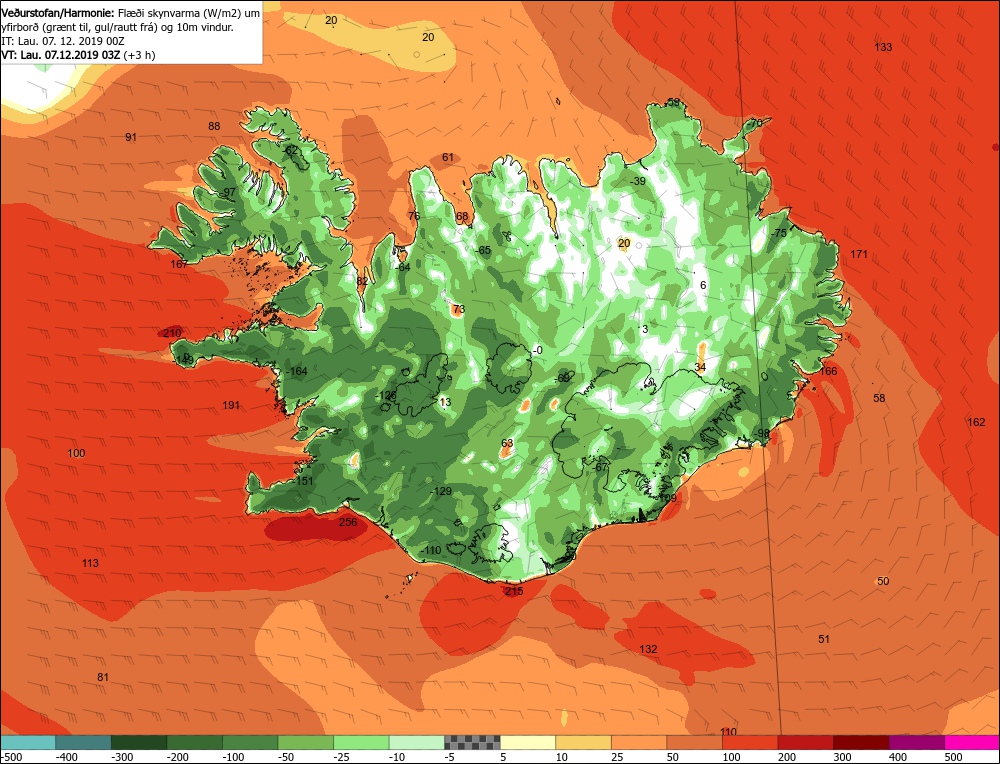Image resolution: width=1000 pixels, height=764 pixels.
Task: Pick the purple swatch between 400 and 500
Action: 916,742
